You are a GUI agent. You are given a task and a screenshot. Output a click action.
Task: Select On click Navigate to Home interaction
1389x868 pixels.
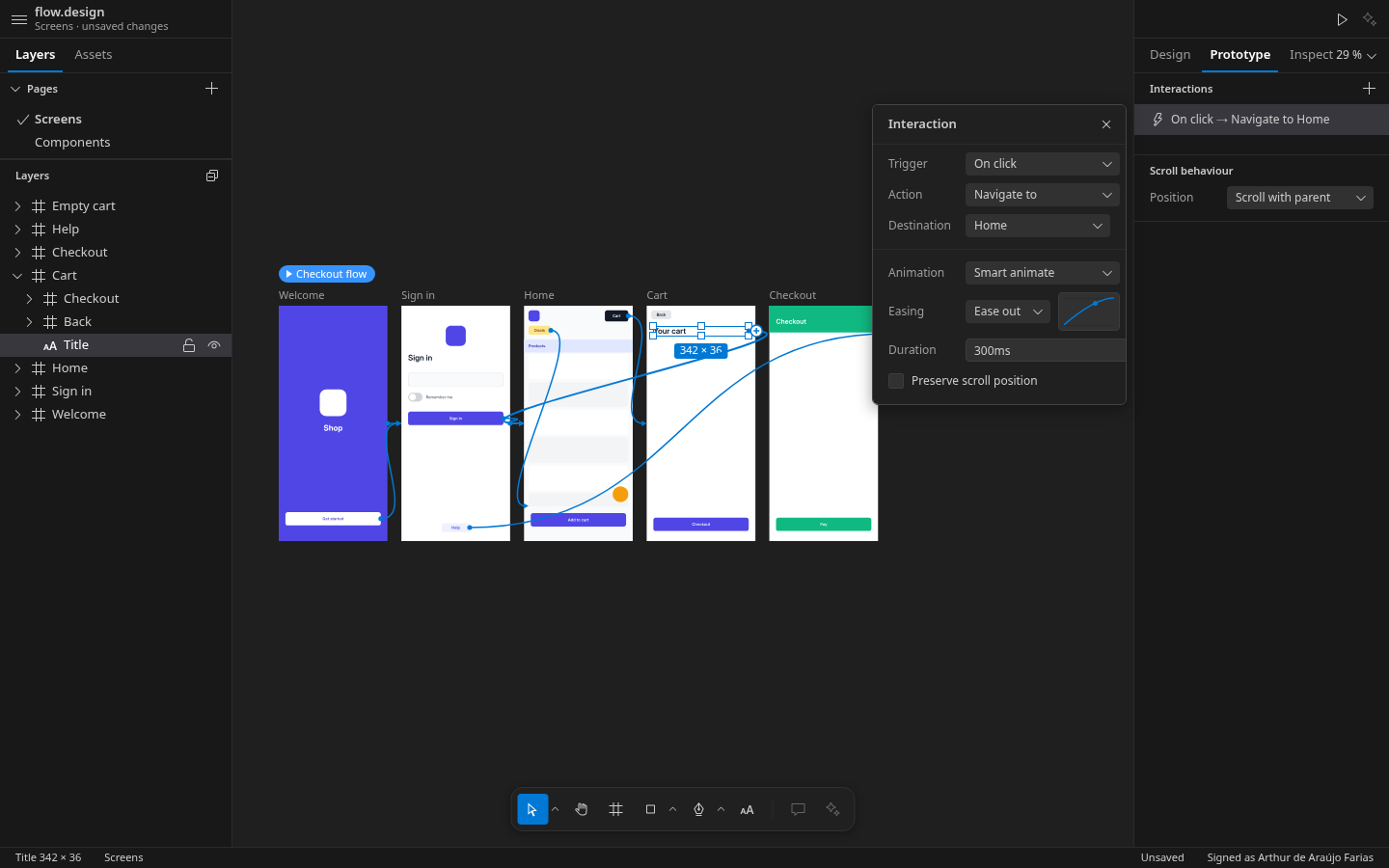point(1262,120)
